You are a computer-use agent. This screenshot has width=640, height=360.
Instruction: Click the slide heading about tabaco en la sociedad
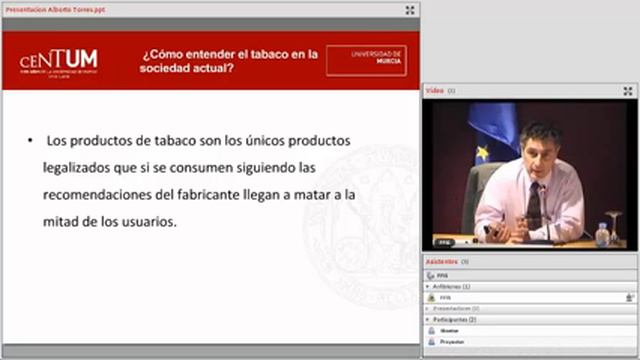pos(229,61)
